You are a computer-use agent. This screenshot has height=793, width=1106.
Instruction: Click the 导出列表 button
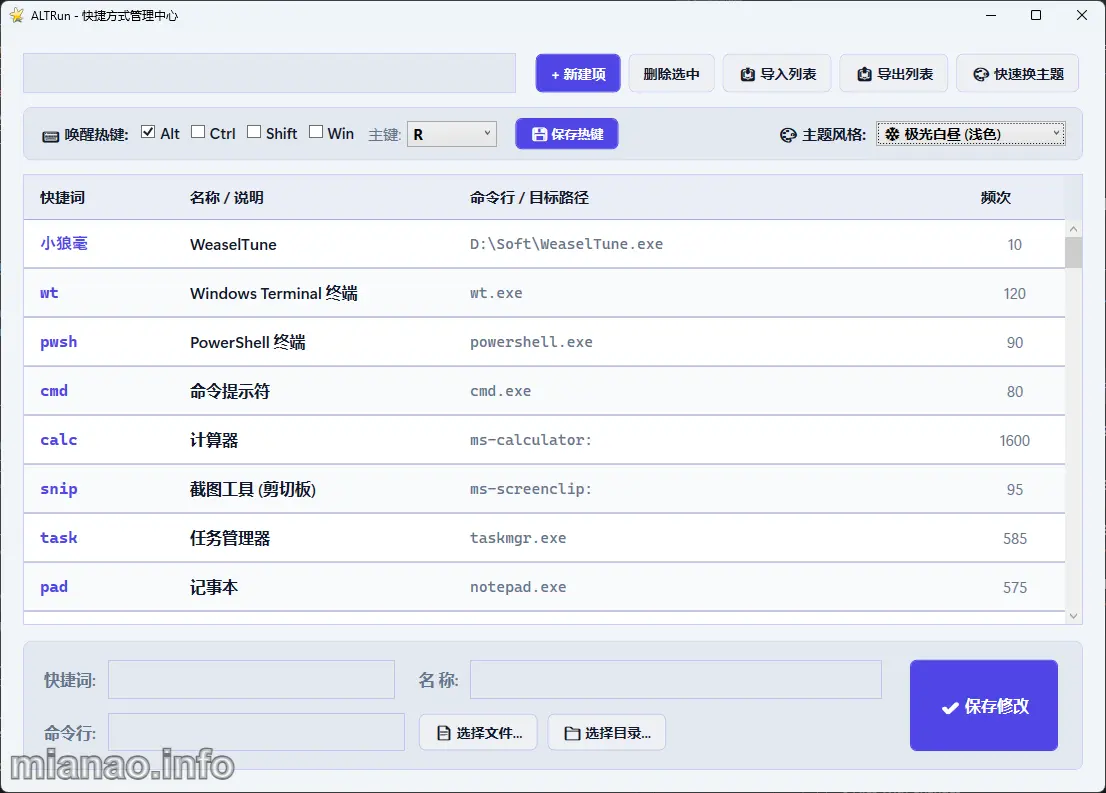click(894, 73)
